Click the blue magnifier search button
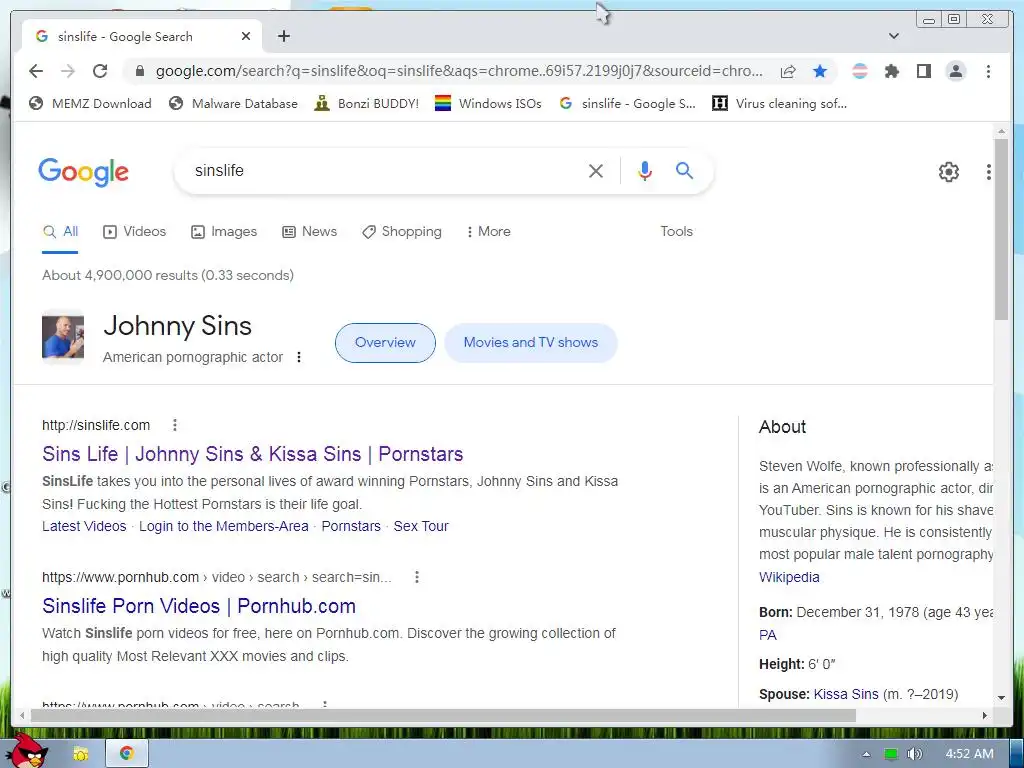 [684, 170]
